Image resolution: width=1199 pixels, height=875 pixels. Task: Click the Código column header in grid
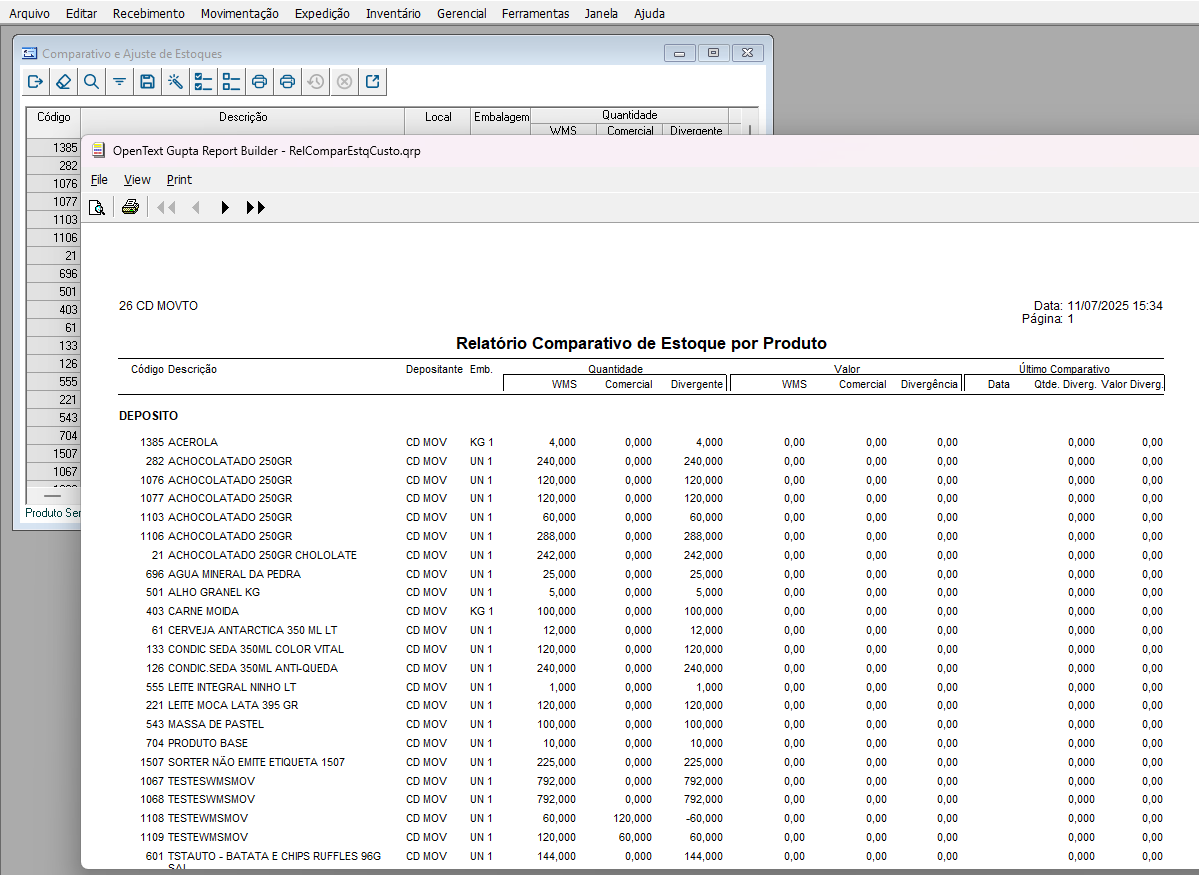click(53, 117)
